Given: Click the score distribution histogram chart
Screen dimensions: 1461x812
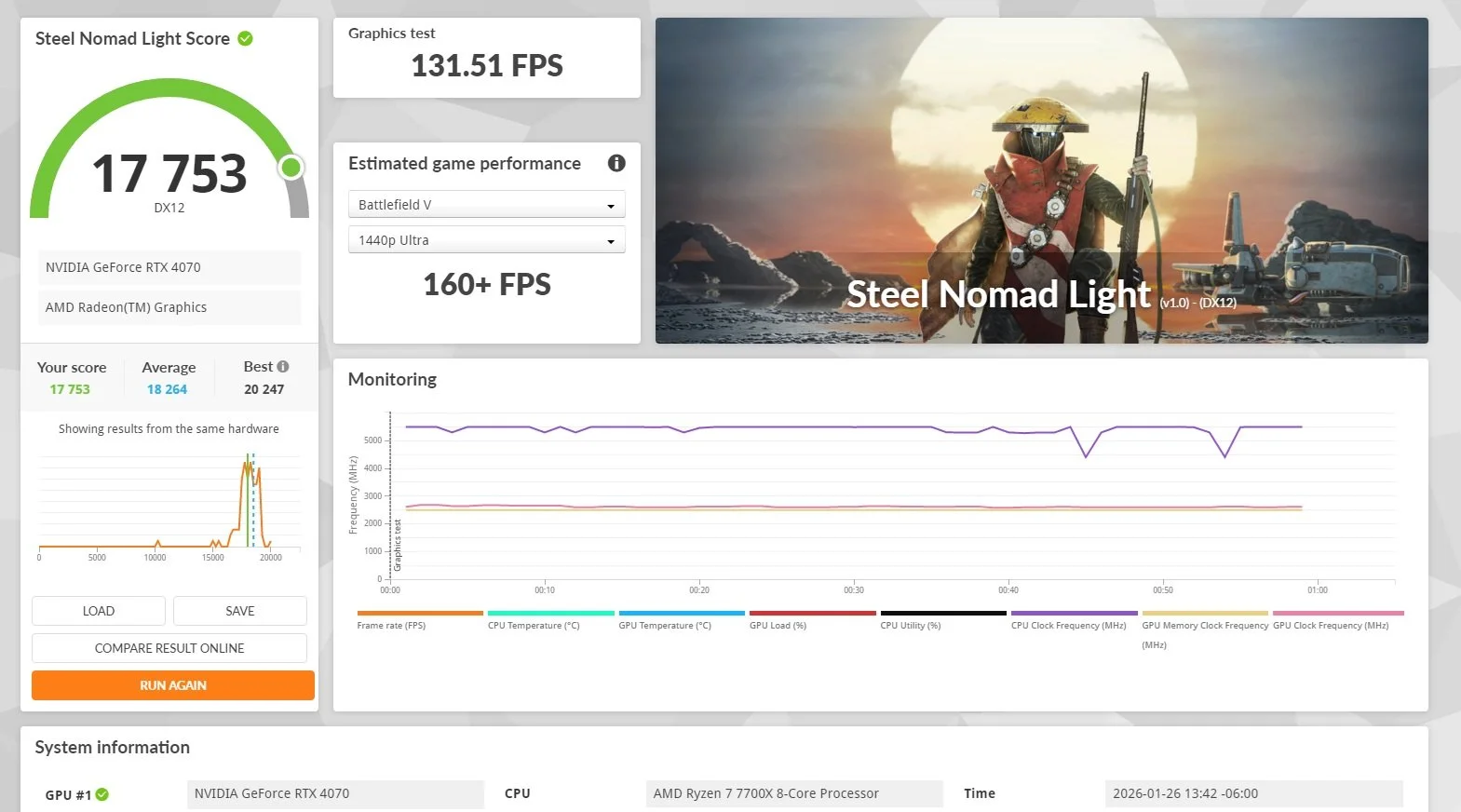Looking at the screenshot, I should [169, 506].
